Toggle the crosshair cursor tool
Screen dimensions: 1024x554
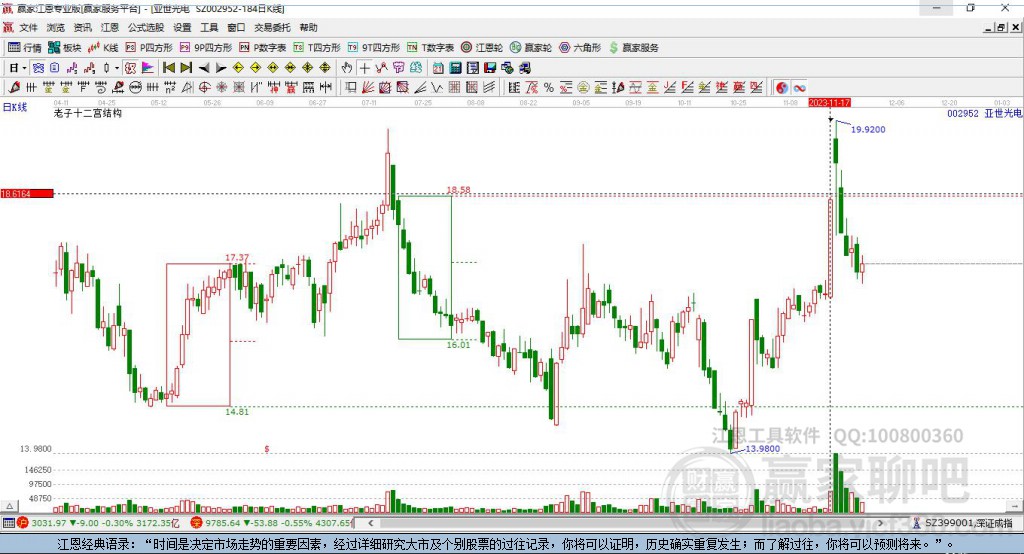coord(364,68)
